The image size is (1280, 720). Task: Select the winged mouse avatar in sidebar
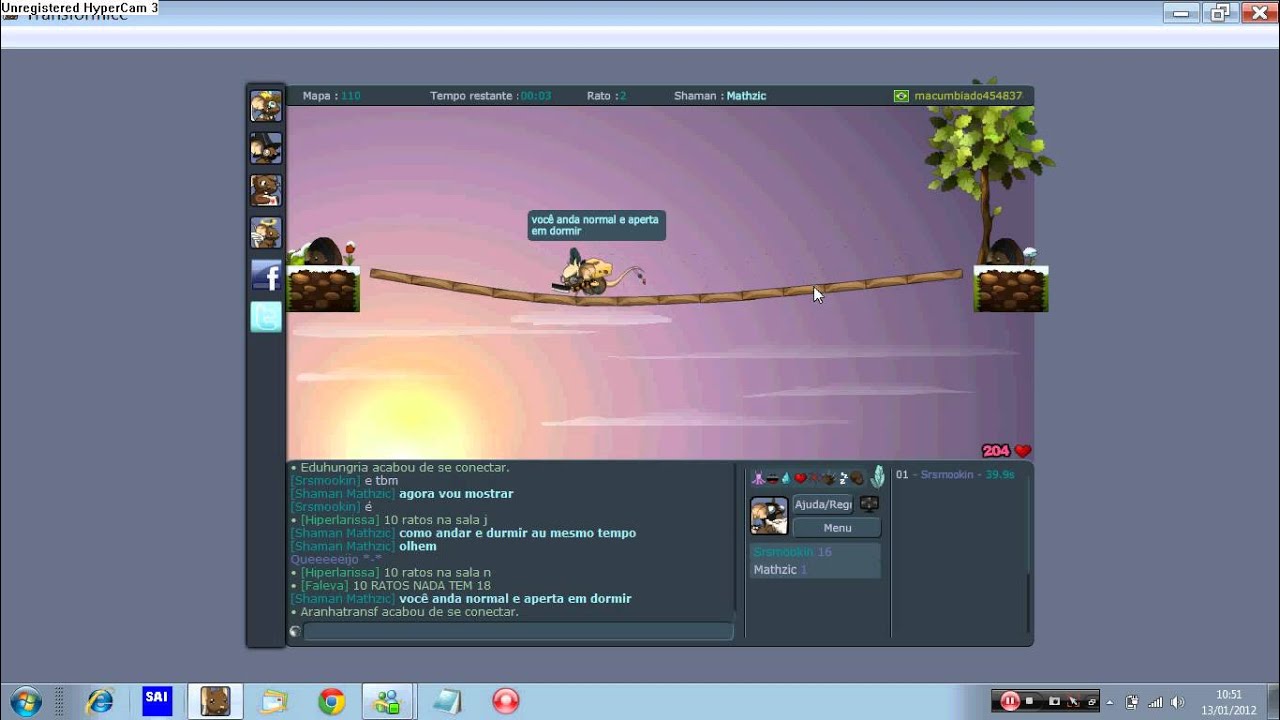click(x=266, y=232)
